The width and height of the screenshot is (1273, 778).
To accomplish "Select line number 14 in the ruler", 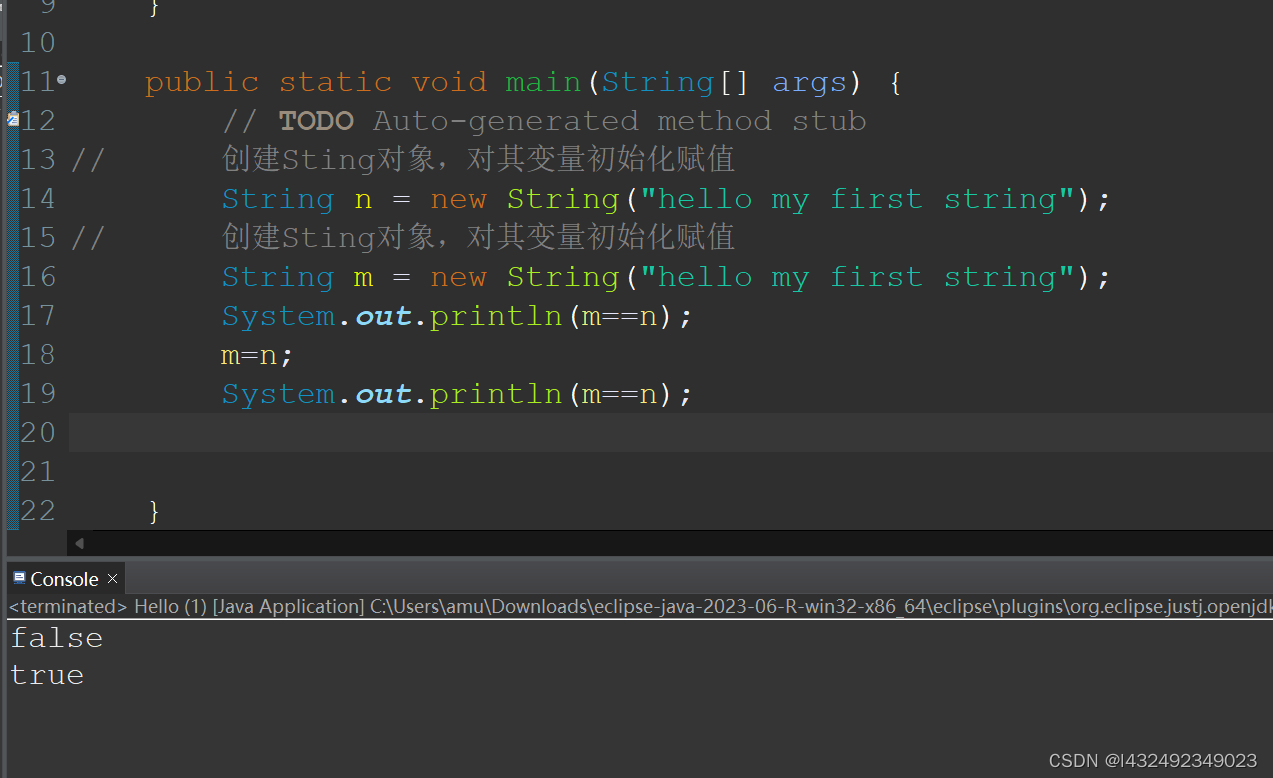I will 37,198.
